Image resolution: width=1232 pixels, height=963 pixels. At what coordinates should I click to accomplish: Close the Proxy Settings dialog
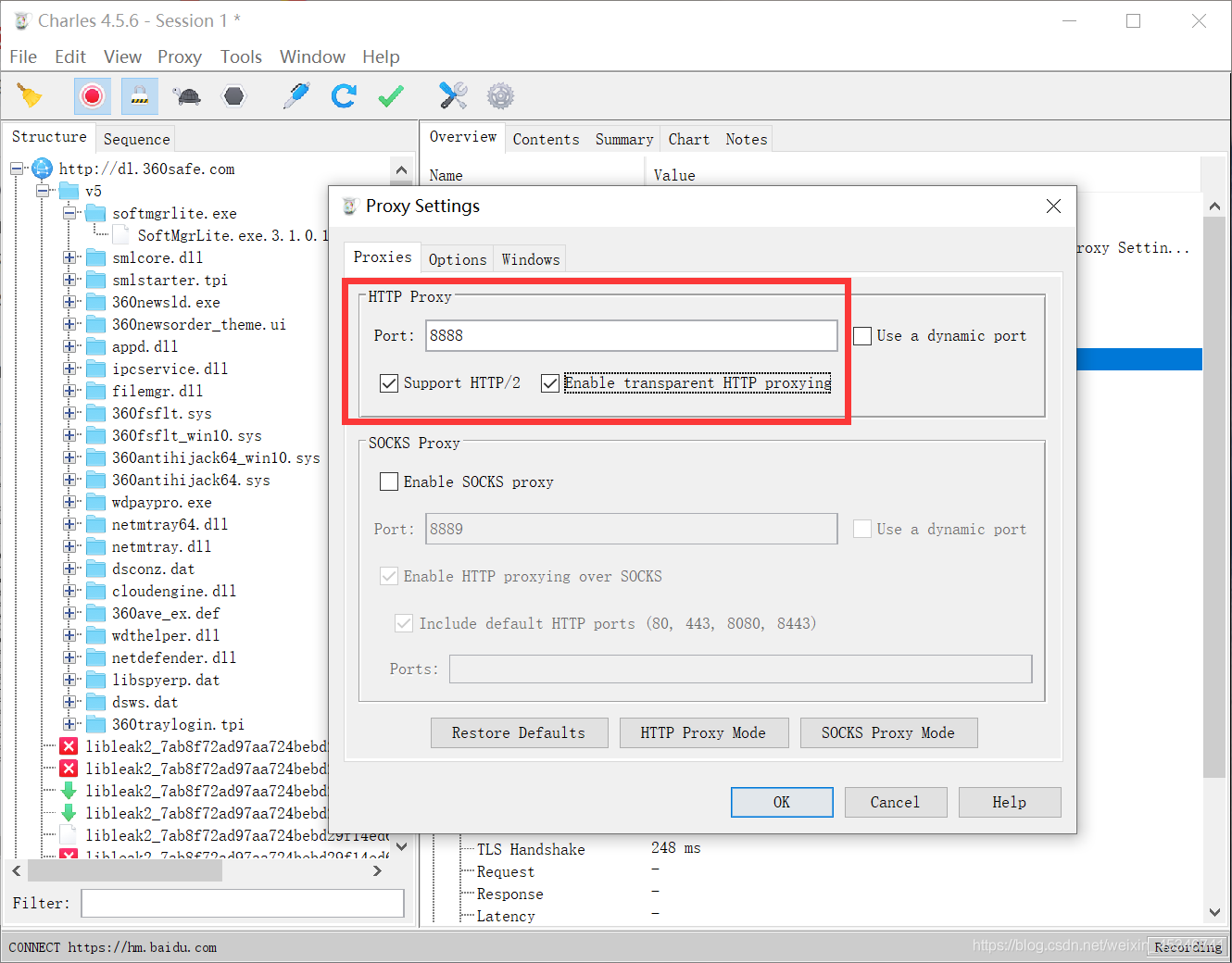[1053, 206]
